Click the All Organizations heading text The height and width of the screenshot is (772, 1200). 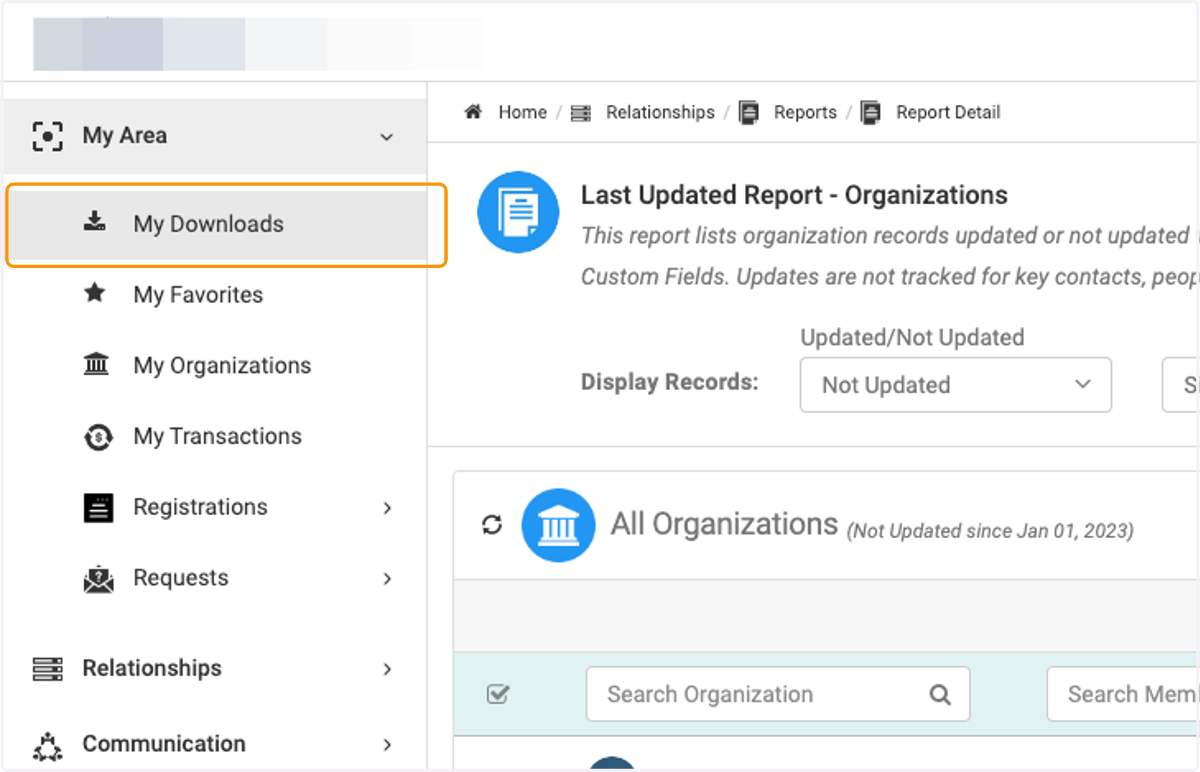(724, 524)
